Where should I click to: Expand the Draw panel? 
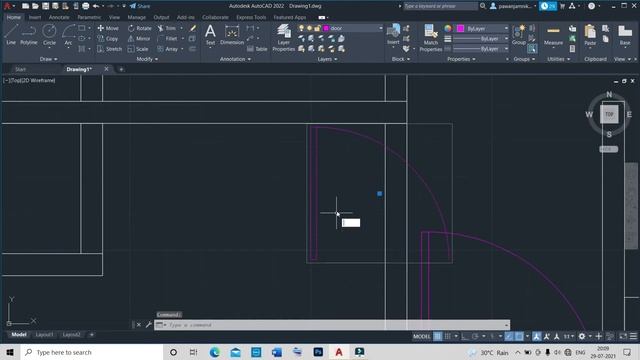coord(48,59)
